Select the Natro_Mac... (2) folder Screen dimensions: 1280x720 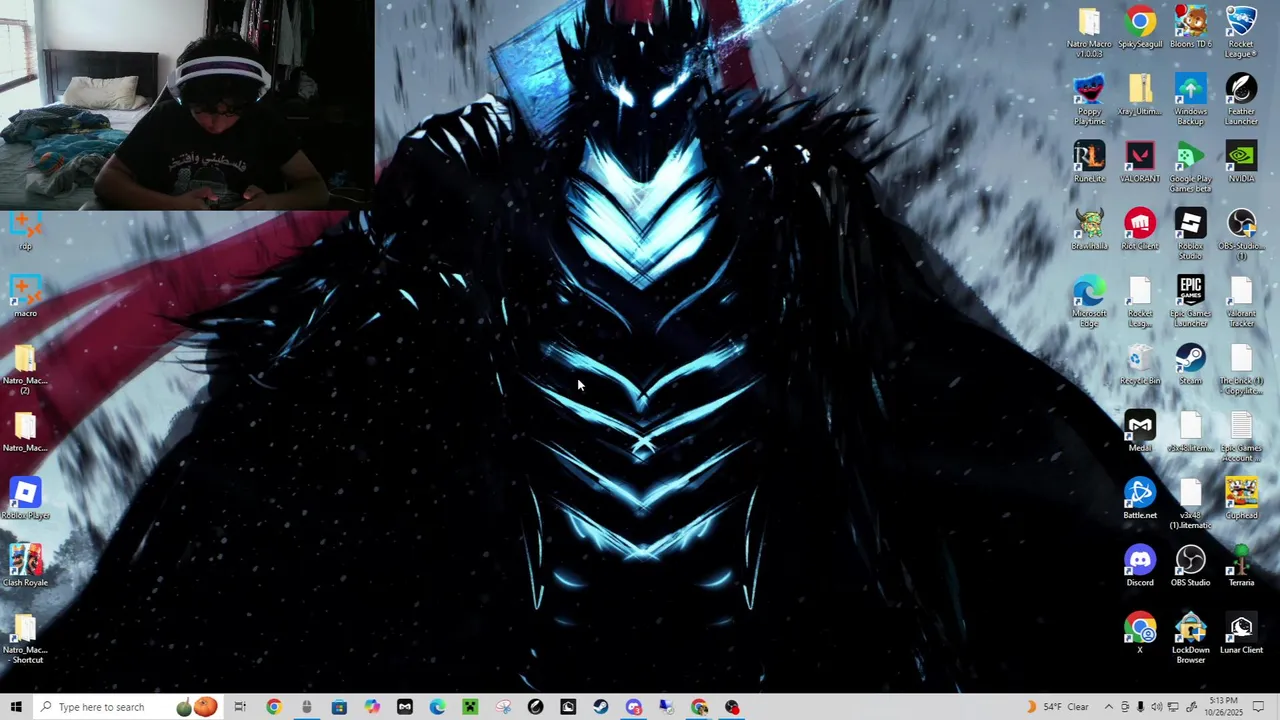point(25,368)
